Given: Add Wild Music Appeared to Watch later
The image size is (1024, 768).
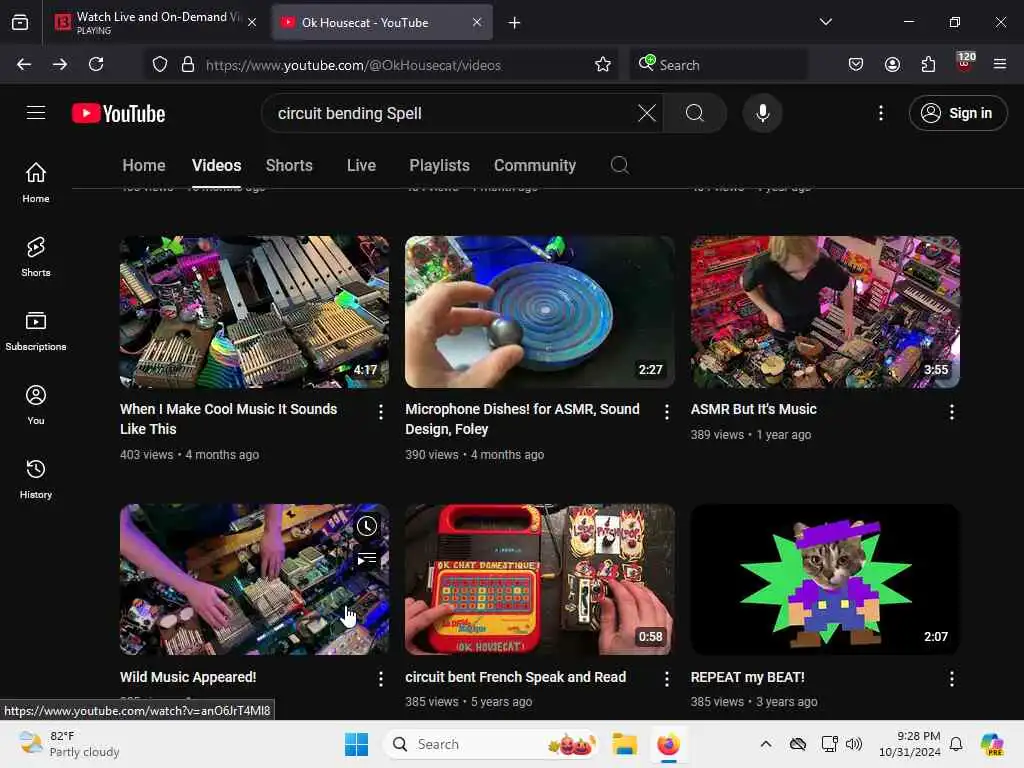Looking at the screenshot, I should click(x=367, y=526).
